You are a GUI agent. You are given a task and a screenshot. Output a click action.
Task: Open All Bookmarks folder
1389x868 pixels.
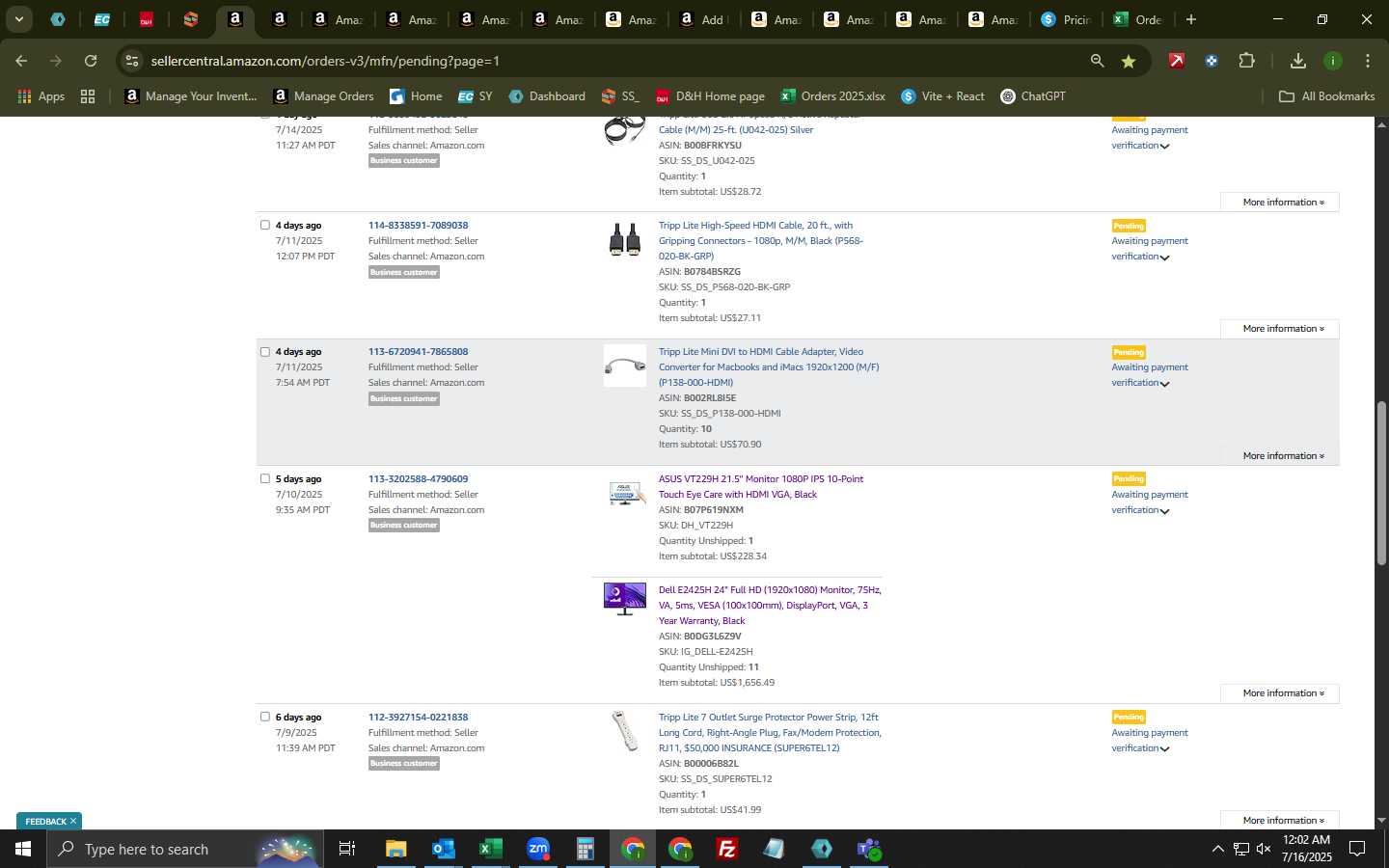click(1326, 96)
